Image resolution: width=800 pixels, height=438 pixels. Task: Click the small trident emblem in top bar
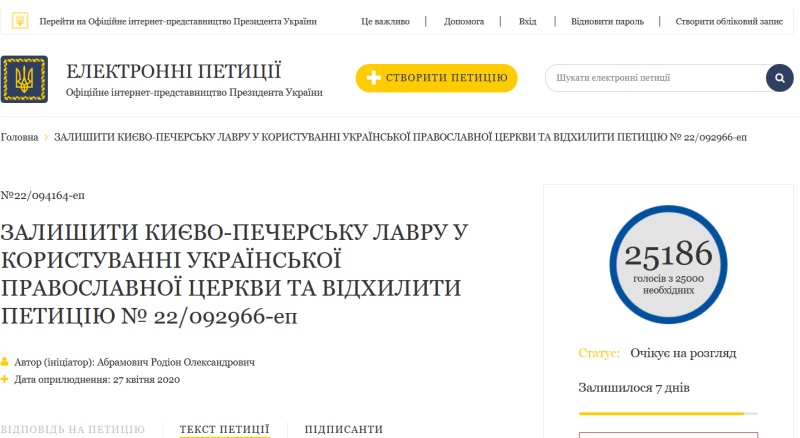tap(20, 21)
